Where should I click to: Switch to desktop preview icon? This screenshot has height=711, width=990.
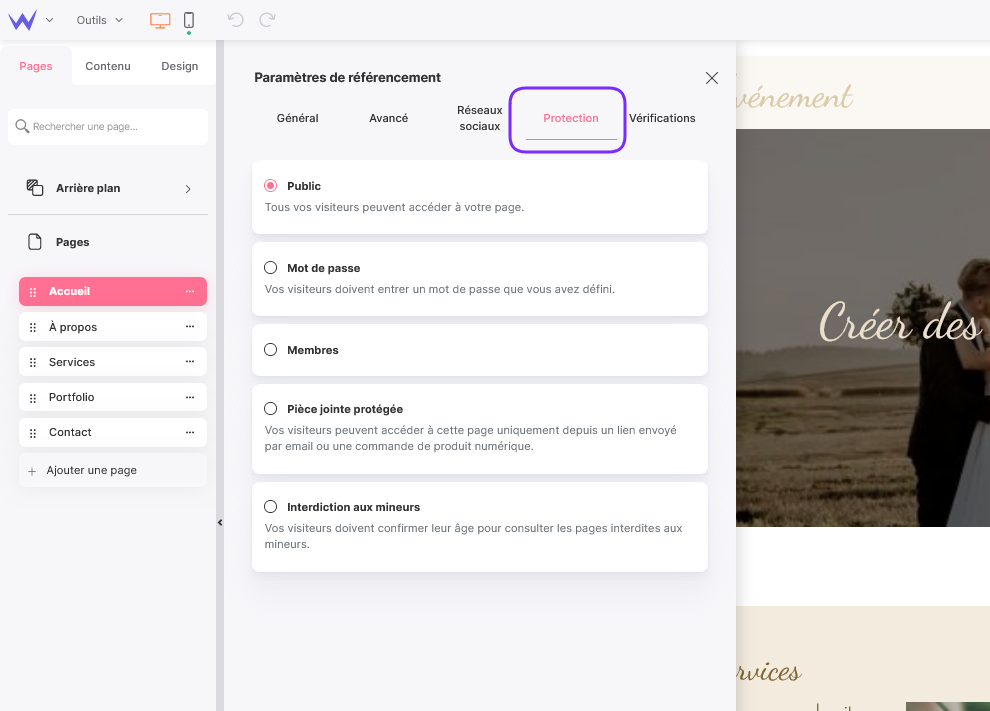click(160, 20)
